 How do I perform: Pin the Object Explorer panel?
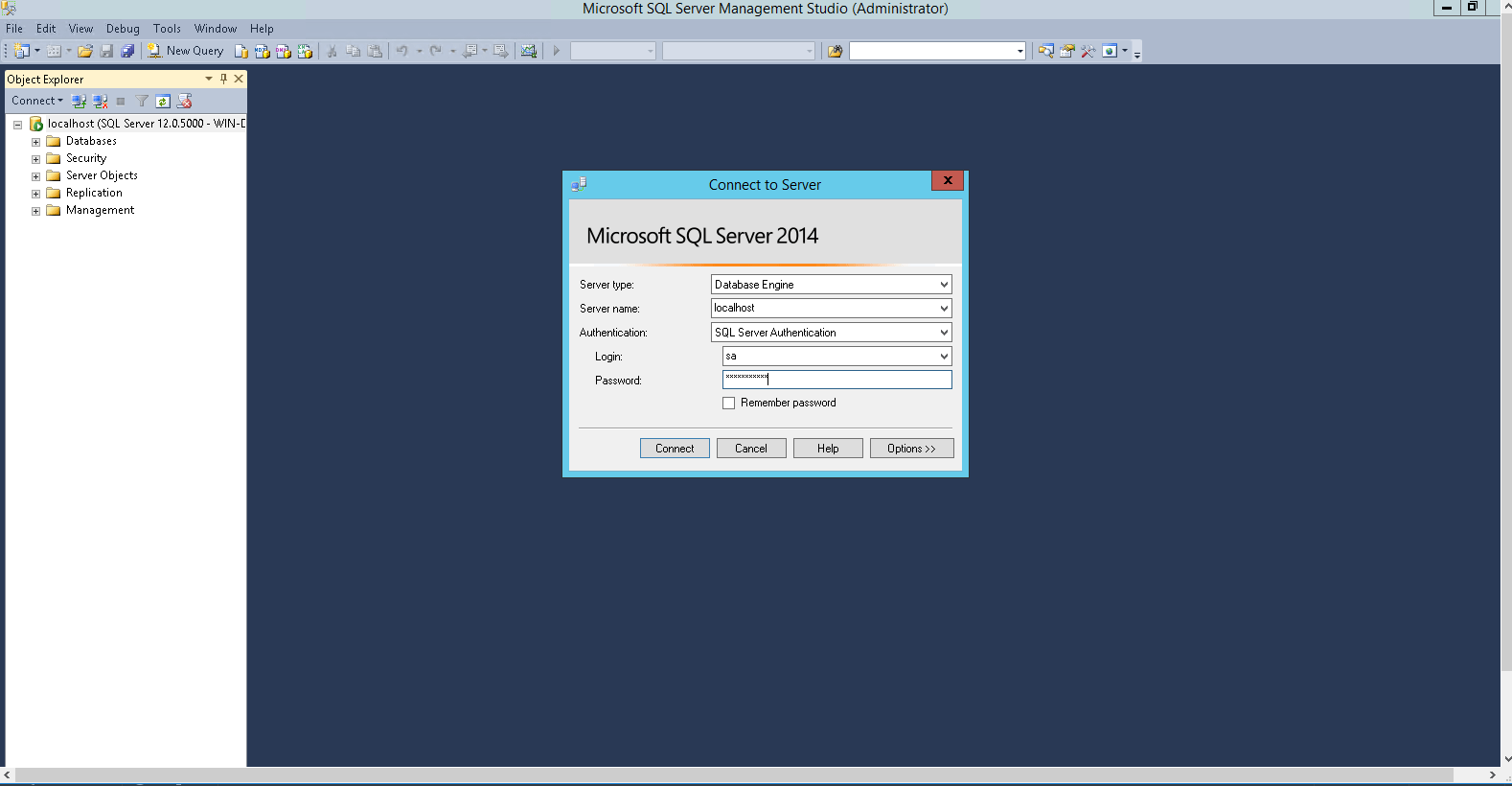pos(224,79)
